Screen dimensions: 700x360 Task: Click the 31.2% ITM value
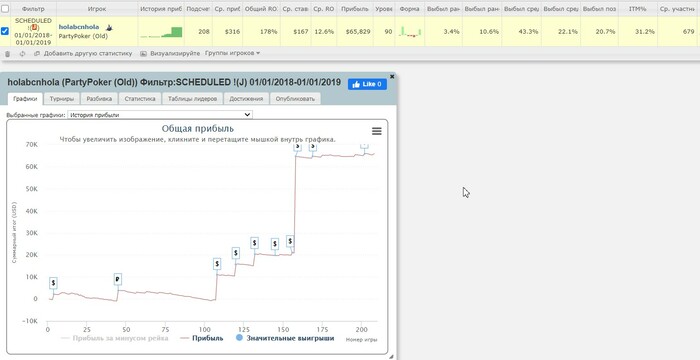coord(646,32)
